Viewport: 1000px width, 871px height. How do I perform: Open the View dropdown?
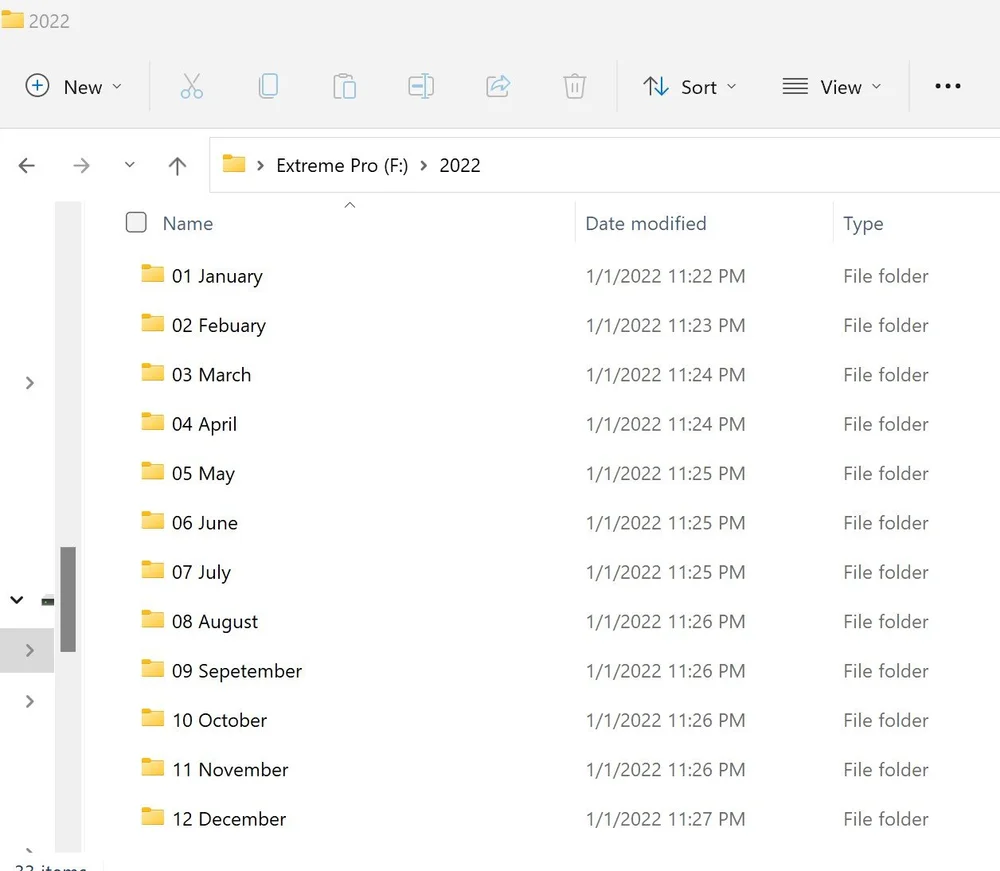tap(831, 86)
